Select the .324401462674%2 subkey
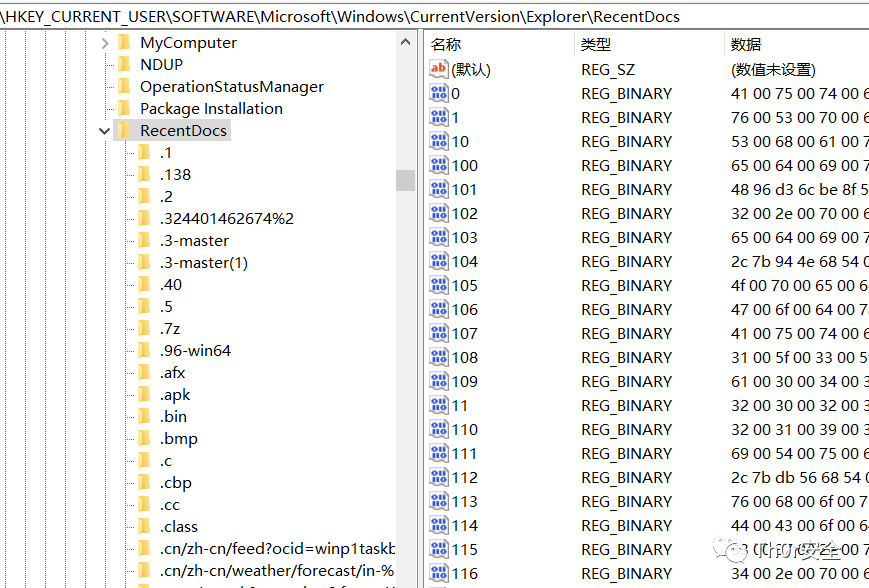This screenshot has width=869, height=588. (x=227, y=219)
